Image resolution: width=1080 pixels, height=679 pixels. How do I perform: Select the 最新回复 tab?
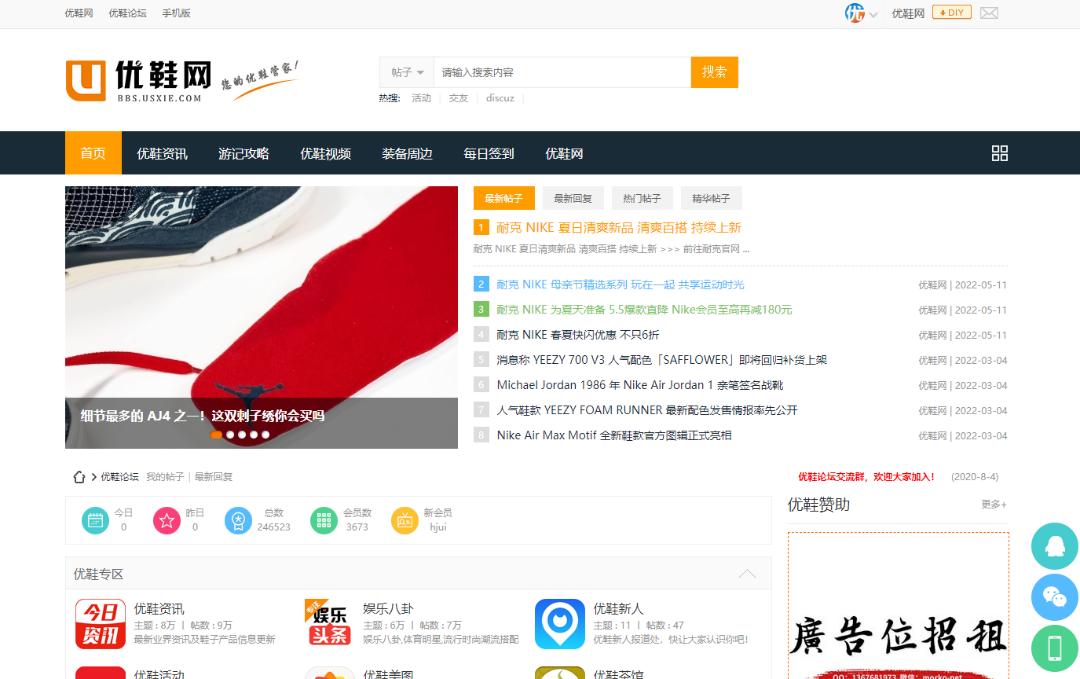573,198
